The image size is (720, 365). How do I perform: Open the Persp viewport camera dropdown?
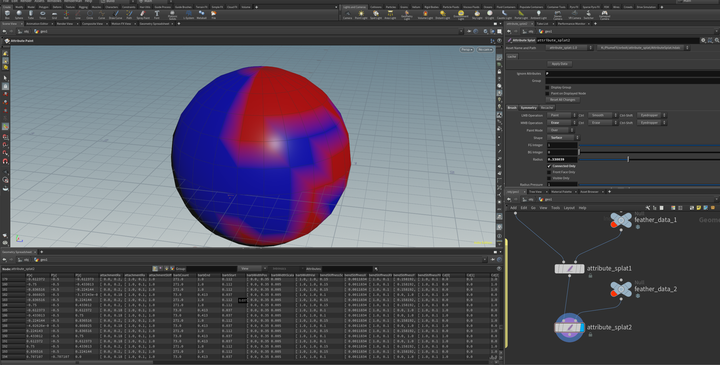click(x=467, y=50)
